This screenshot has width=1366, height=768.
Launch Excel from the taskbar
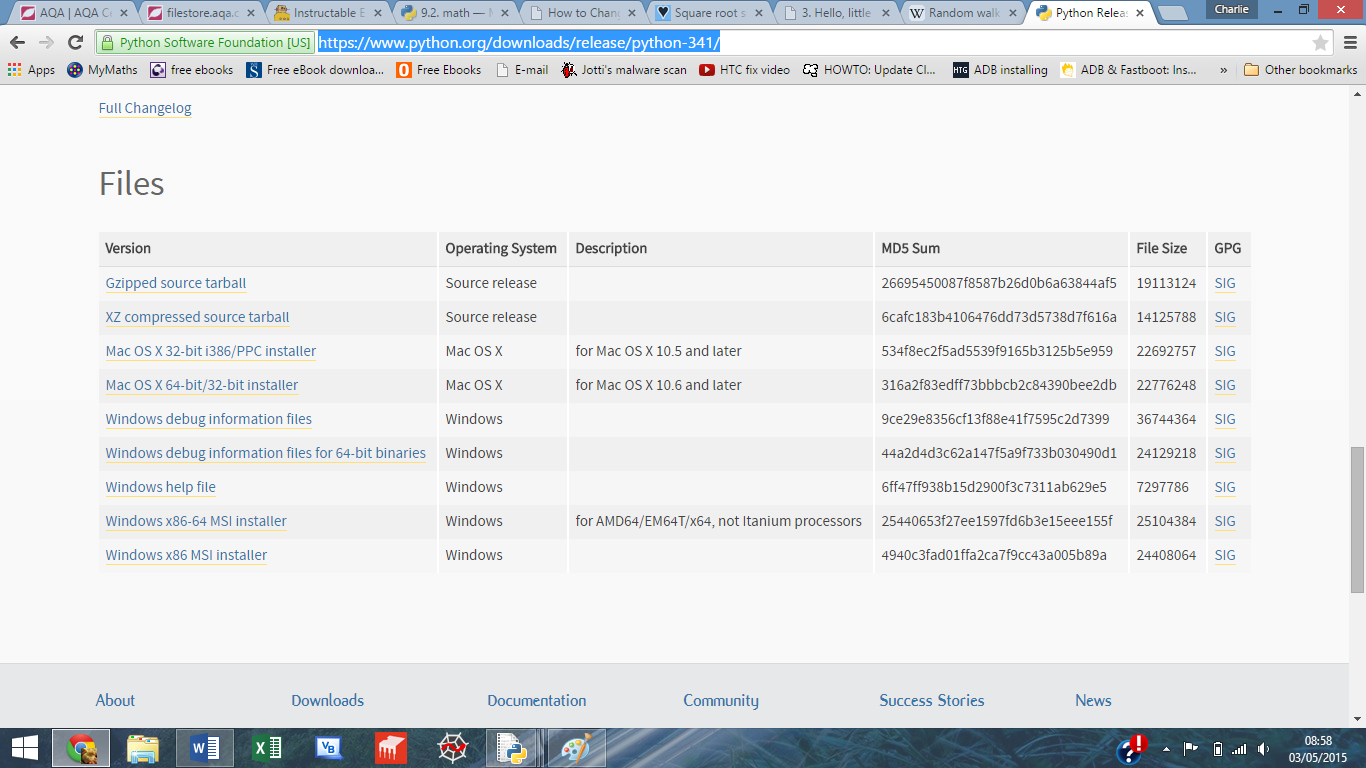[267, 747]
